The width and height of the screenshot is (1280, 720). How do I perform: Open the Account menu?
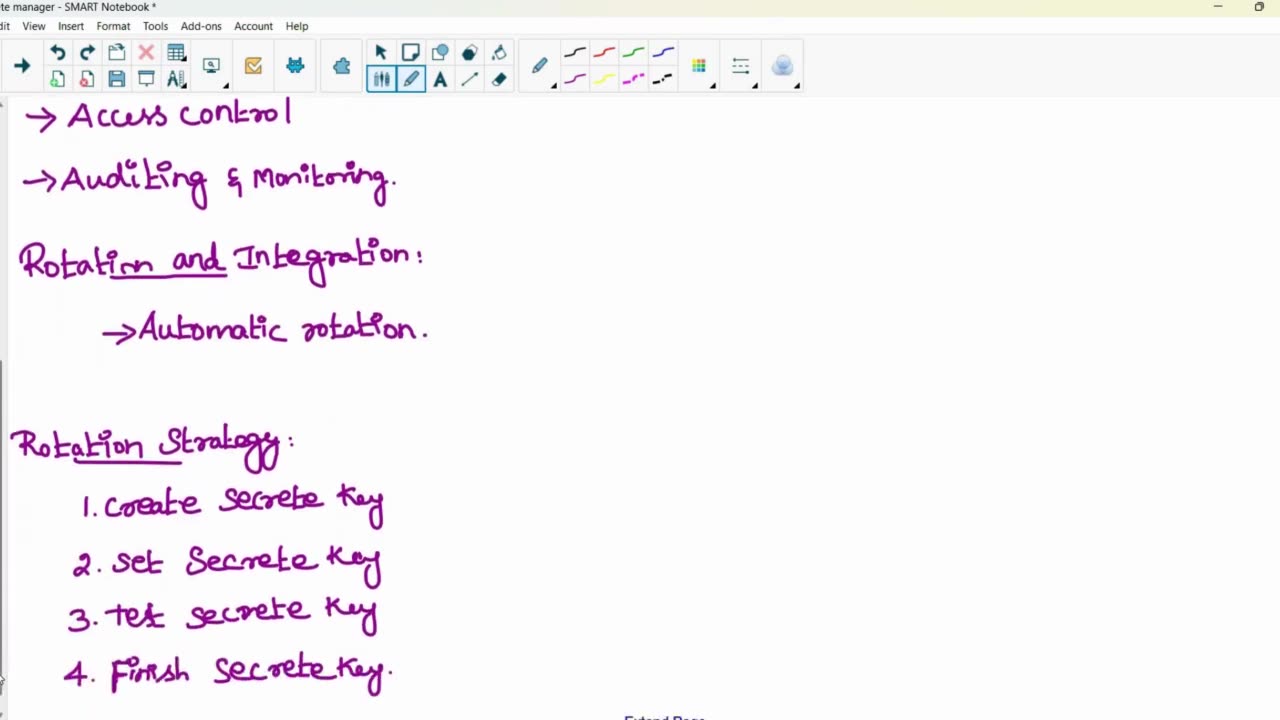click(253, 26)
